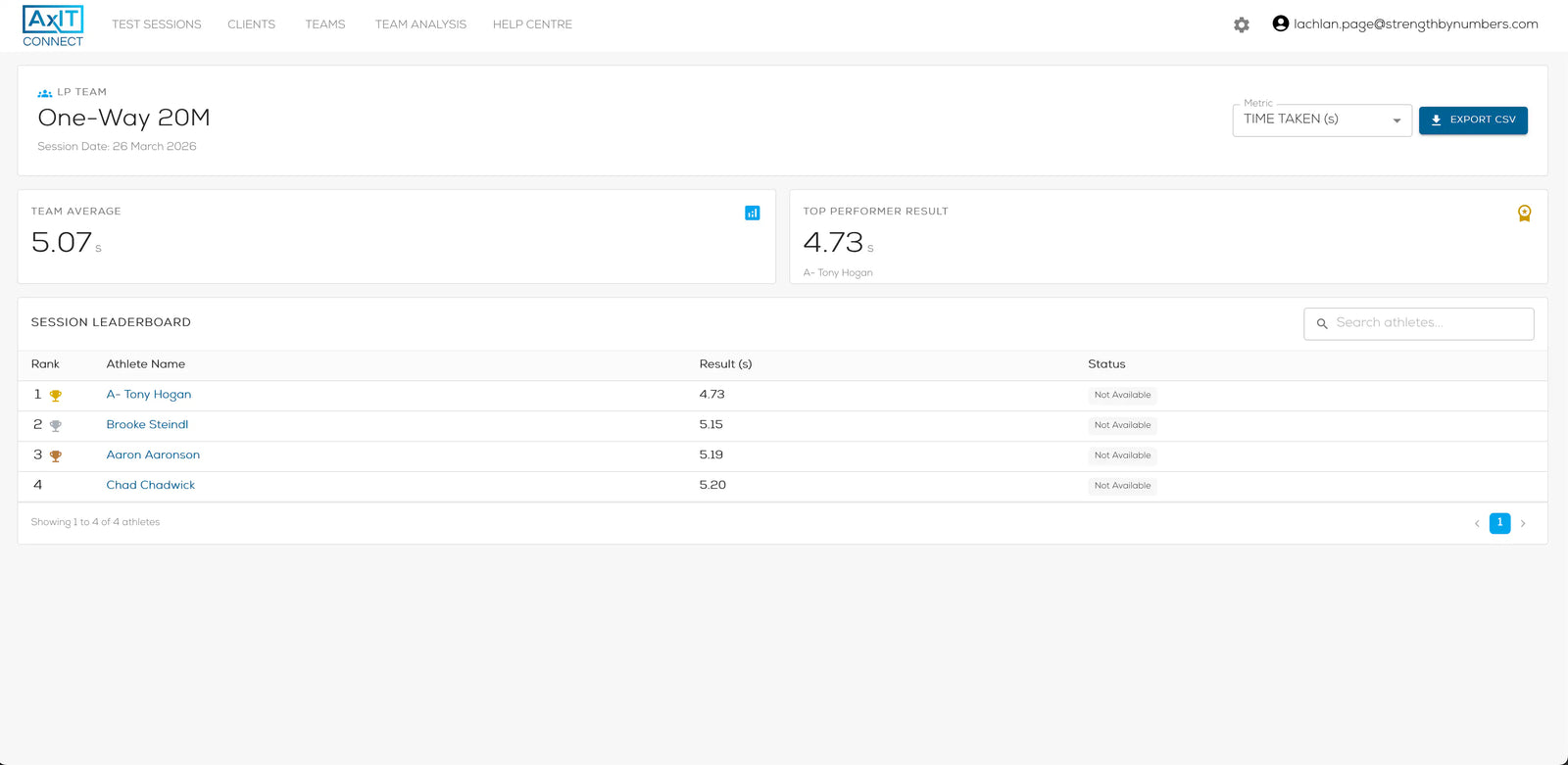1568x765 pixels.
Task: Click Chad Chadwick's Not Available status badge
Action: pos(1122,487)
